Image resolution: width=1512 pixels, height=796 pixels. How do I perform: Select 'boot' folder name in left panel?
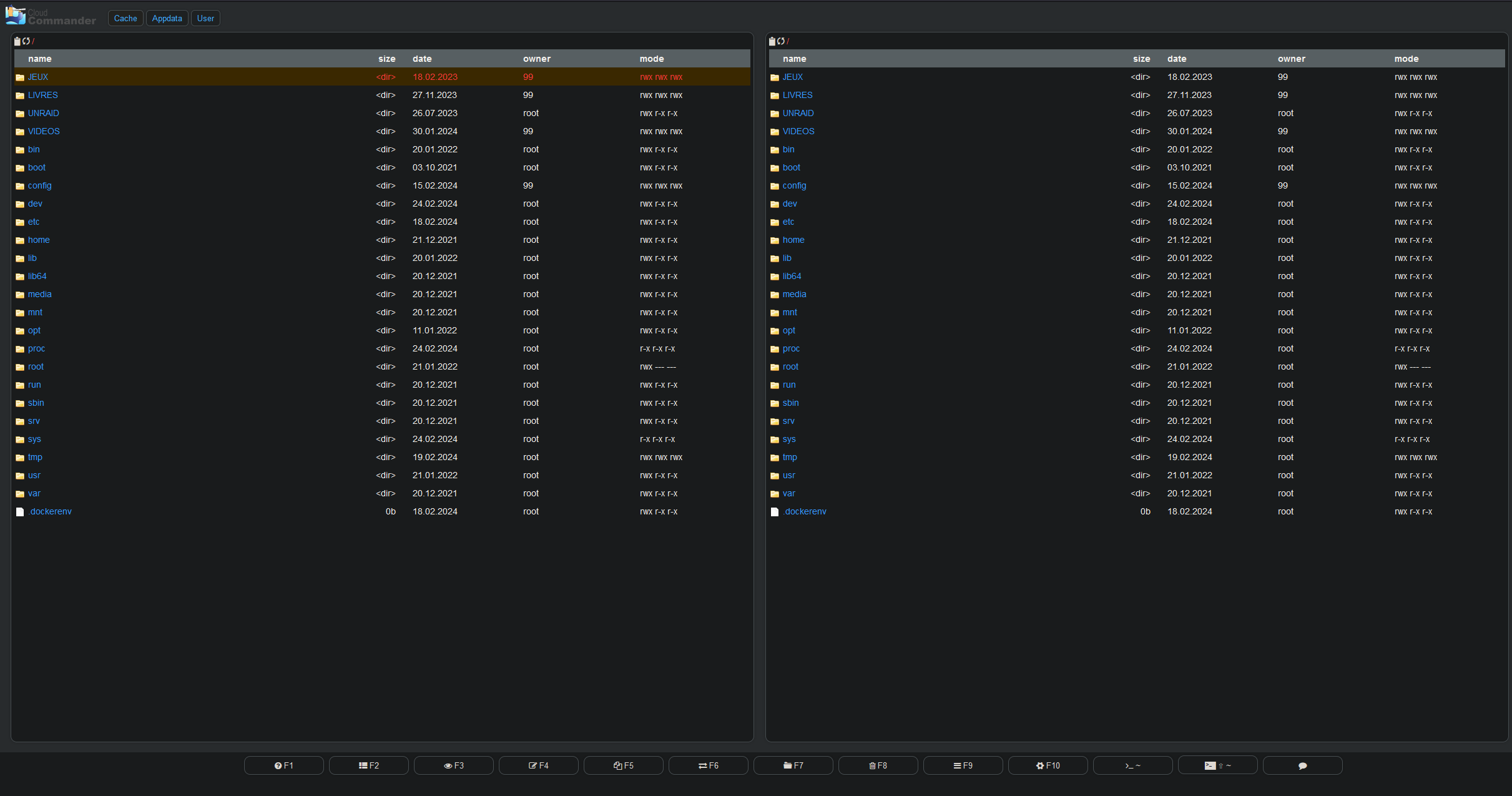point(37,167)
